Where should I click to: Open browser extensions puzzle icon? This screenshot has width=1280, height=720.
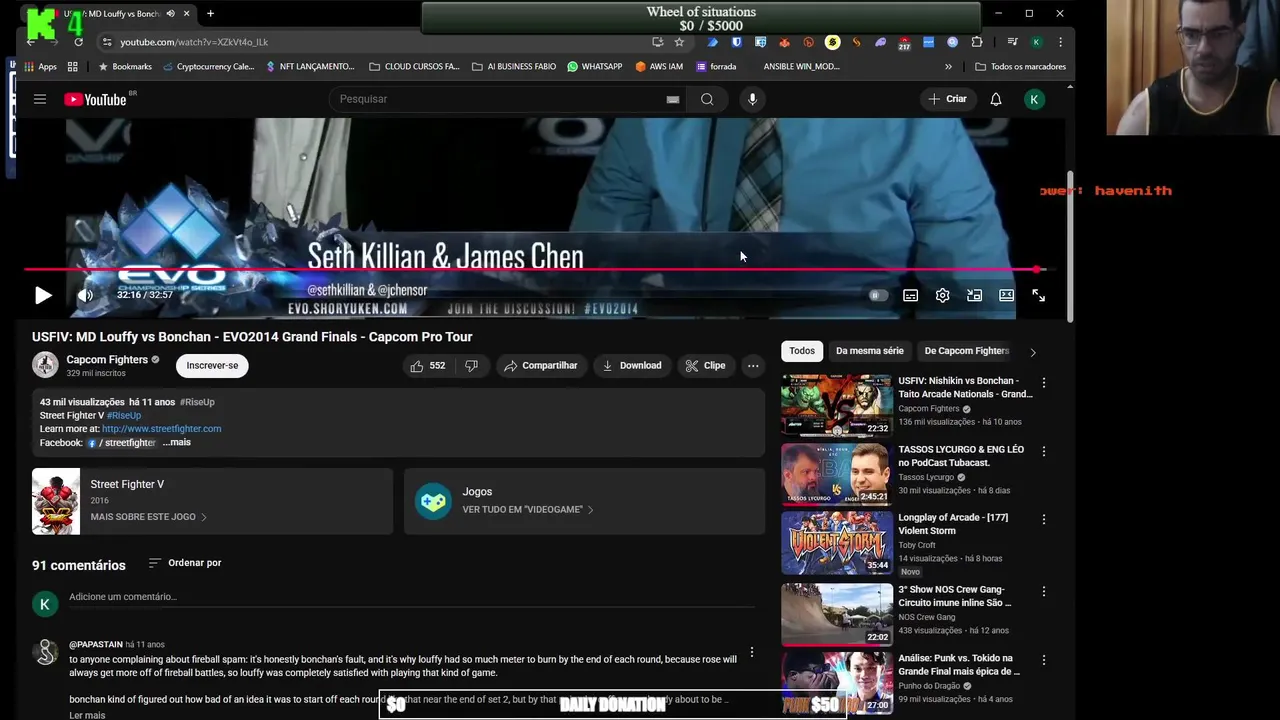[x=977, y=42]
